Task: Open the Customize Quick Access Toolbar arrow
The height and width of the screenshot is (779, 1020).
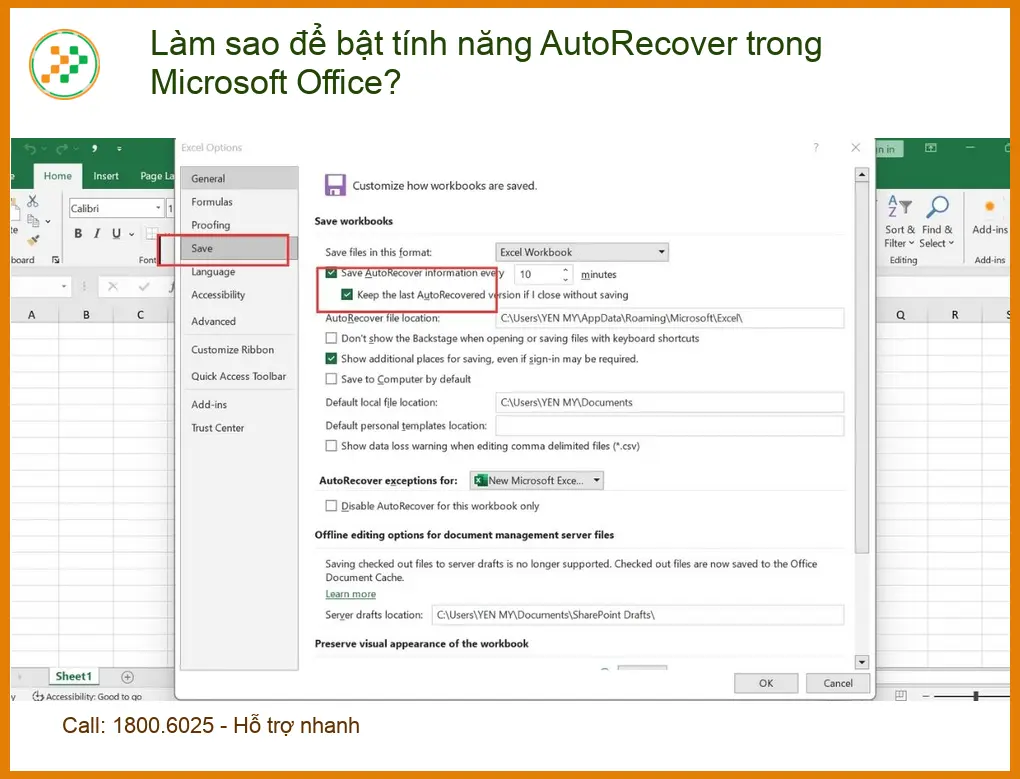Action: (x=119, y=149)
